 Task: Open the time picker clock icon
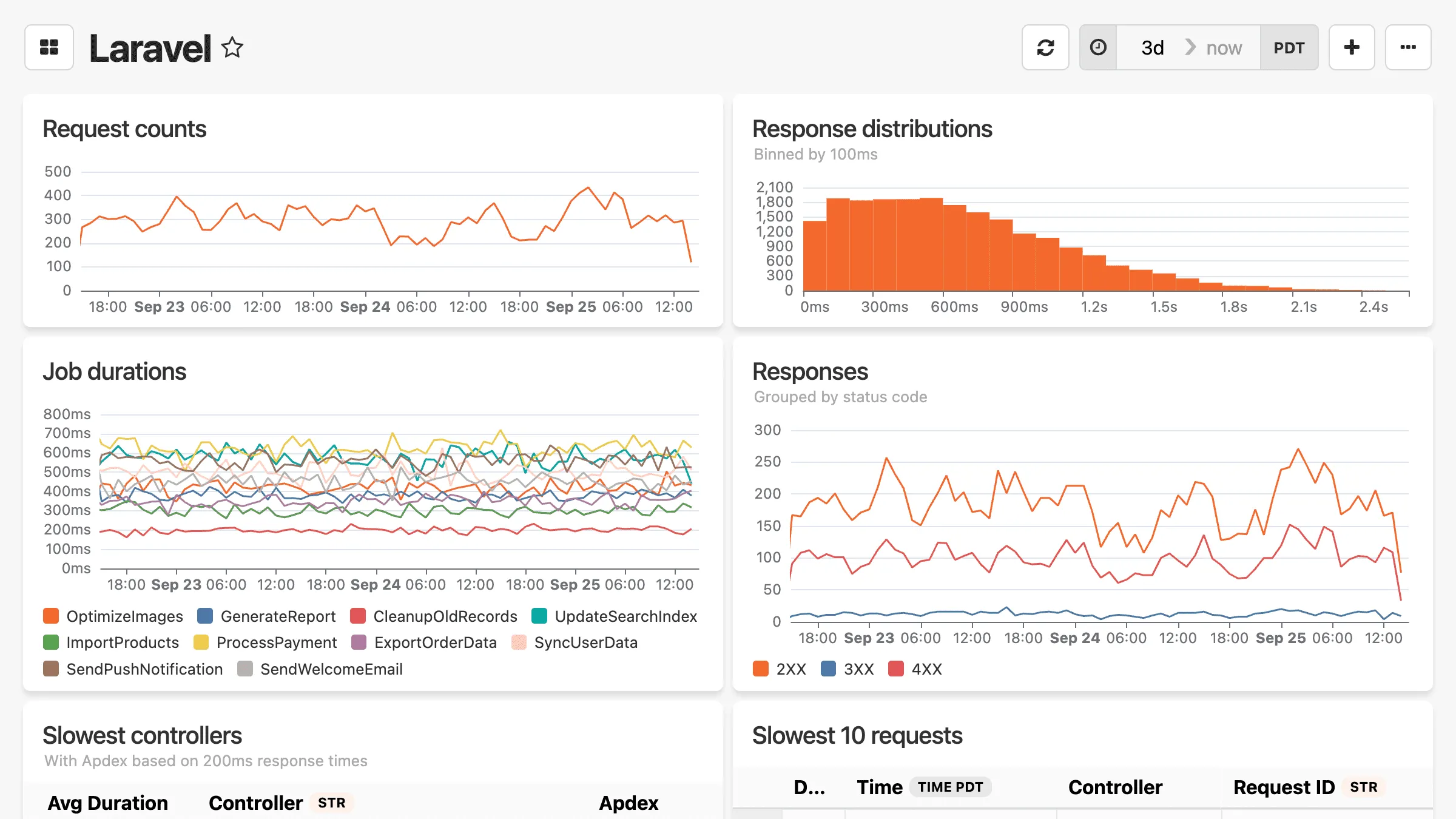coord(1098,47)
